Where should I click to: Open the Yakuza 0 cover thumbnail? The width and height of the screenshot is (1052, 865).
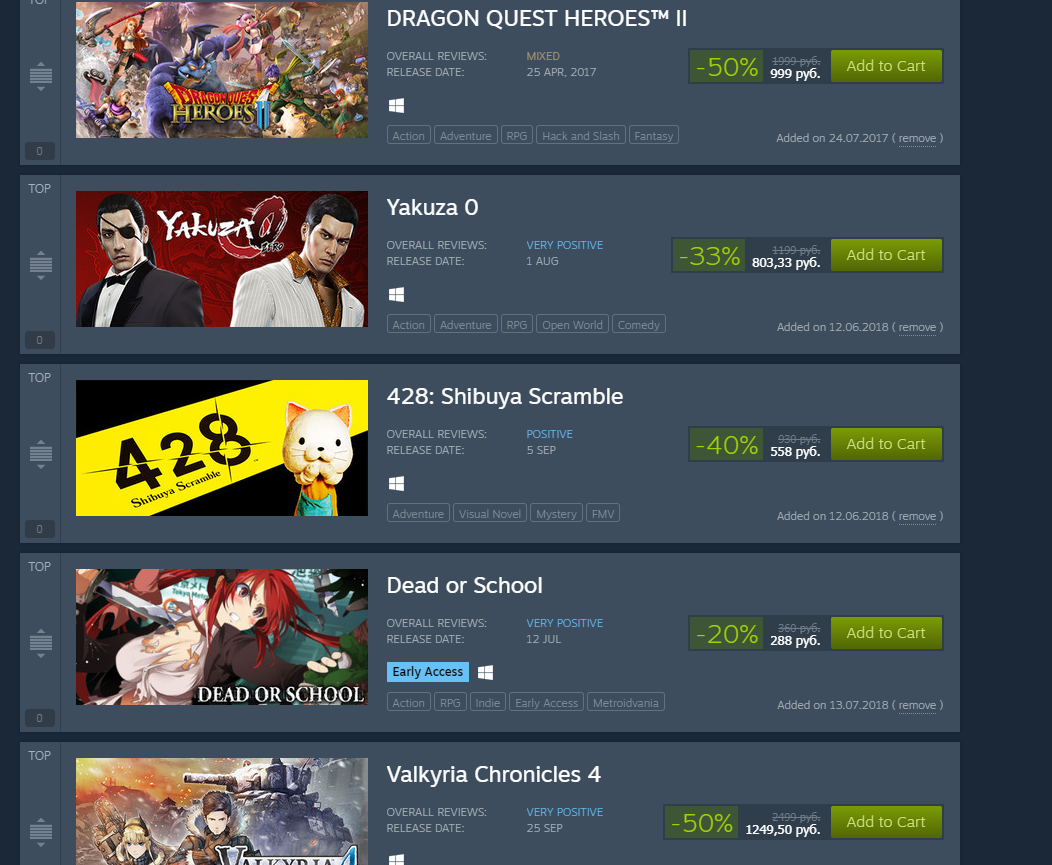[x=221, y=259]
